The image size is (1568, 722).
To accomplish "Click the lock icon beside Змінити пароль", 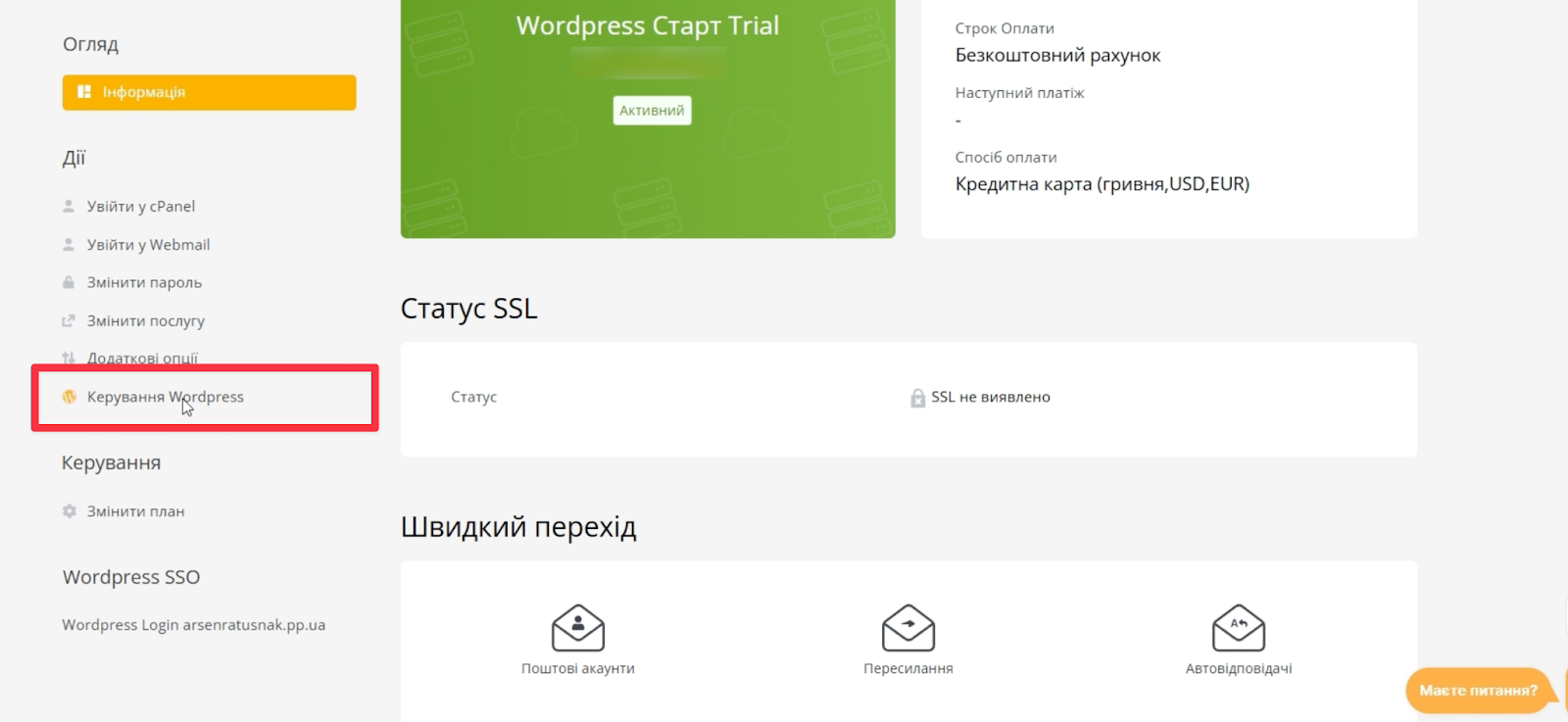I will coord(69,282).
